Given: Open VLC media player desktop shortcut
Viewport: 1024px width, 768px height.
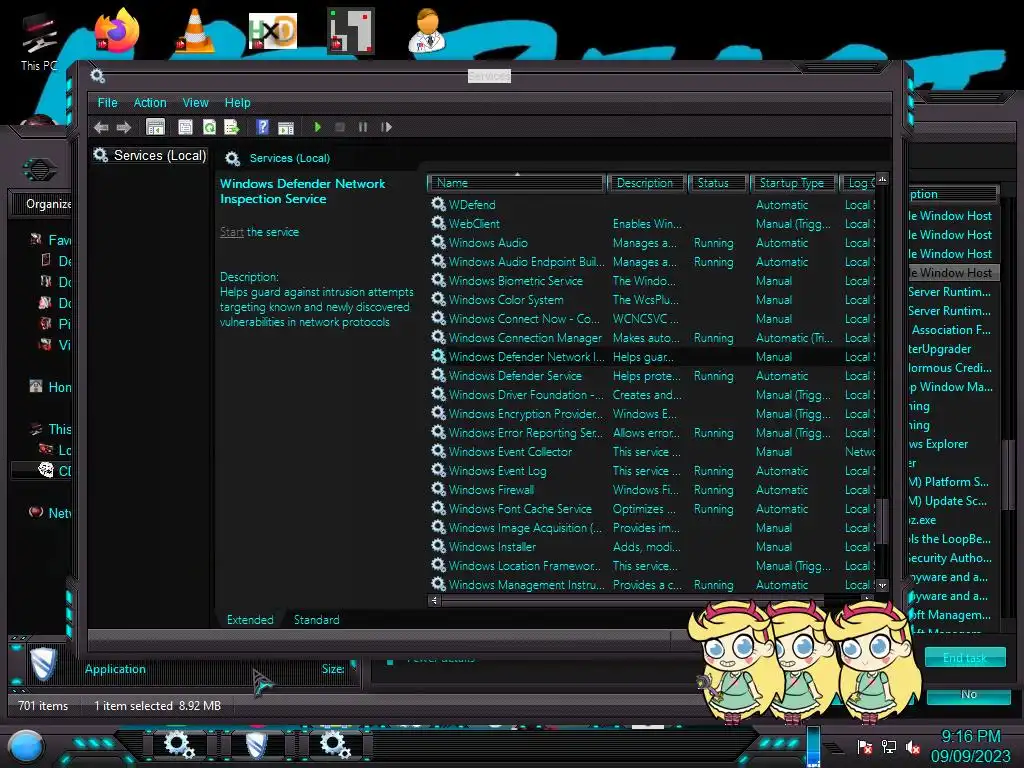Looking at the screenshot, I should click(x=195, y=30).
